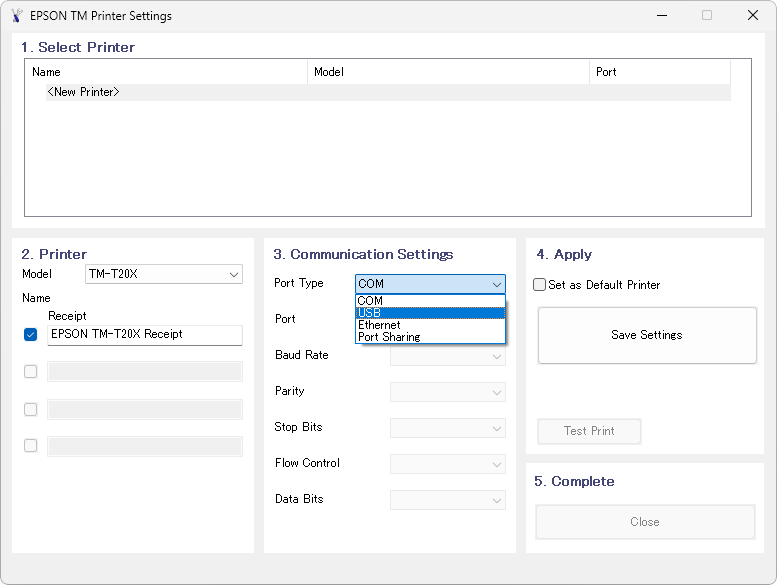The image size is (777, 585).
Task: Close the window with the X button
Action: tap(753, 15)
